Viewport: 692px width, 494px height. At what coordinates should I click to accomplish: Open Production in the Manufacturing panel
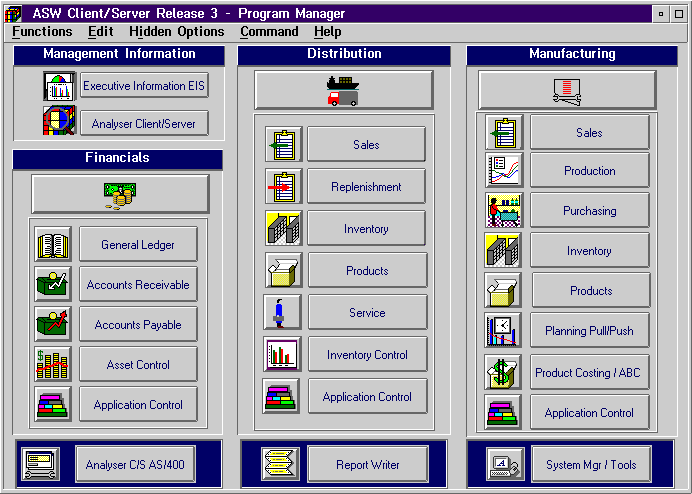pyautogui.click(x=589, y=171)
